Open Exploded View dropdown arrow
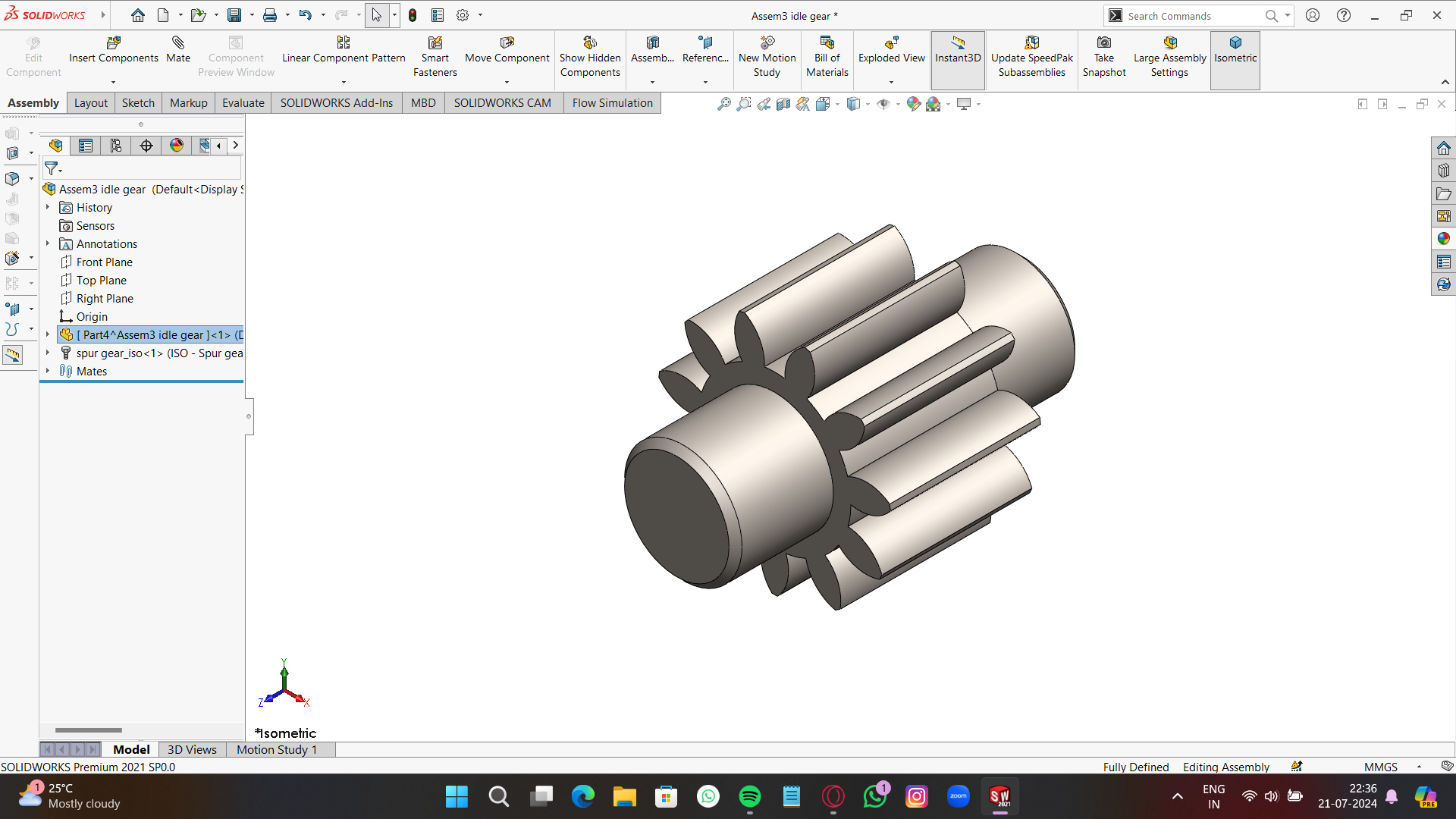The image size is (1456, 819). (892, 82)
